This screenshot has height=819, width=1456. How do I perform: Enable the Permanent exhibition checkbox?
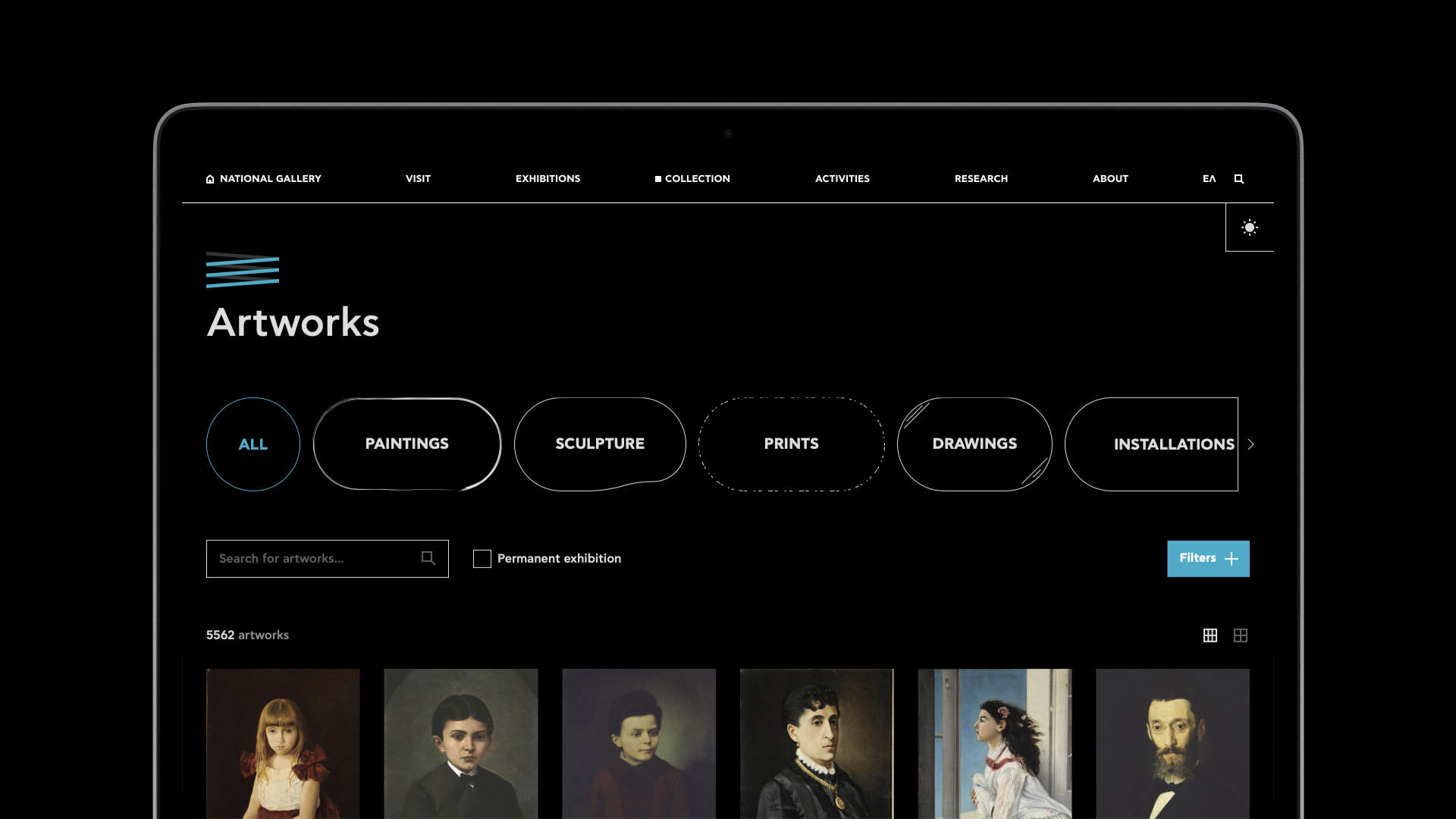482,558
